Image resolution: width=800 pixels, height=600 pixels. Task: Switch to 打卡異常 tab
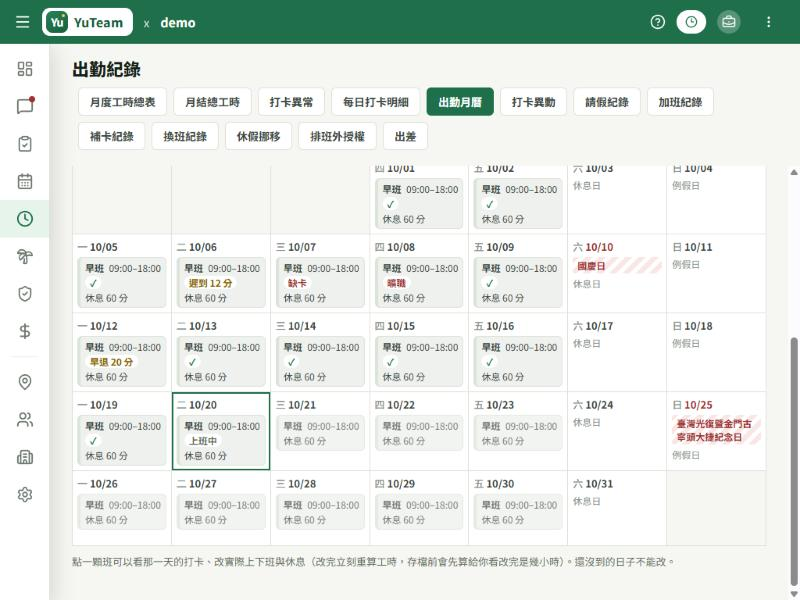point(291,102)
